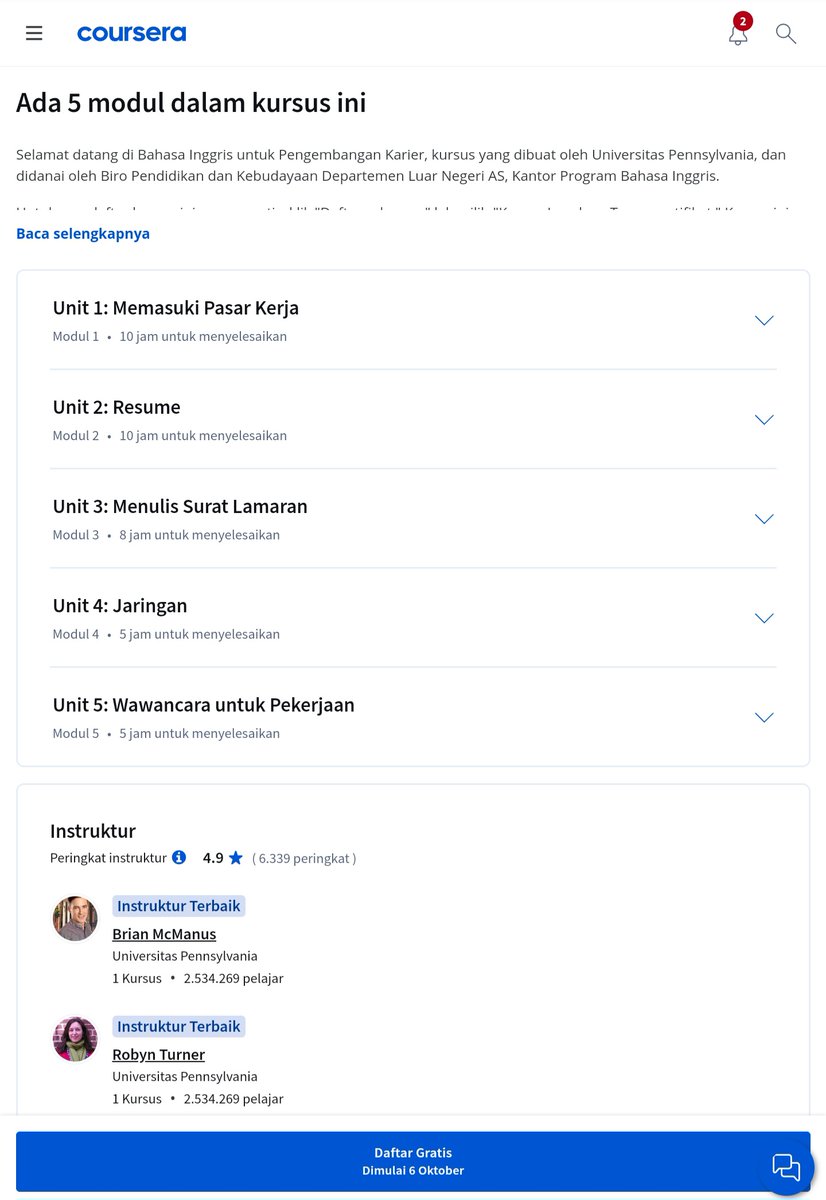Image resolution: width=826 pixels, height=1200 pixels.
Task: Expand Unit 2: Resume chevron
Action: click(x=764, y=419)
